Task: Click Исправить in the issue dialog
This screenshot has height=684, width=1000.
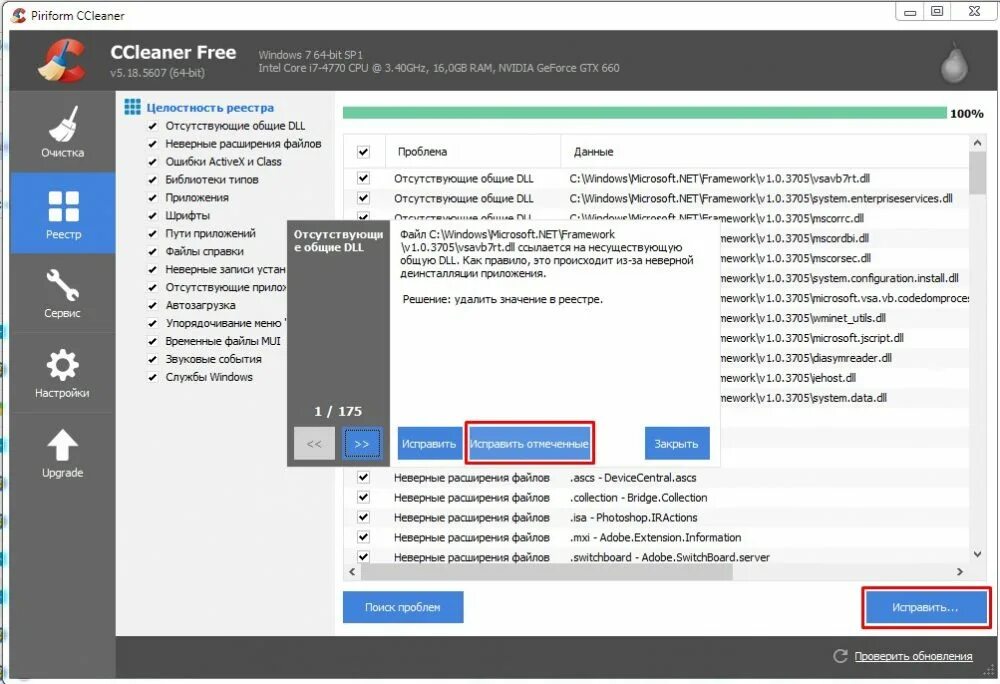Action: pos(429,444)
